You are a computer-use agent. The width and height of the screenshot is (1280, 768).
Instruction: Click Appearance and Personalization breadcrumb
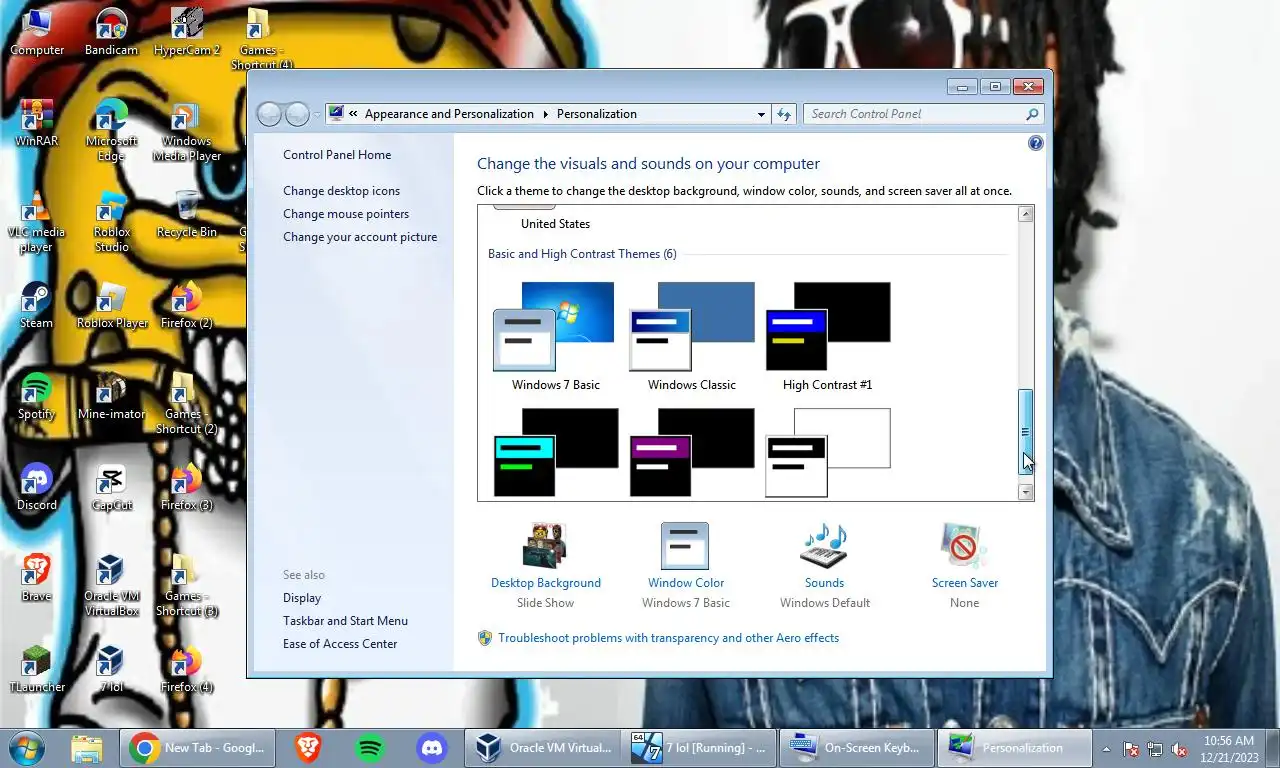coord(449,114)
